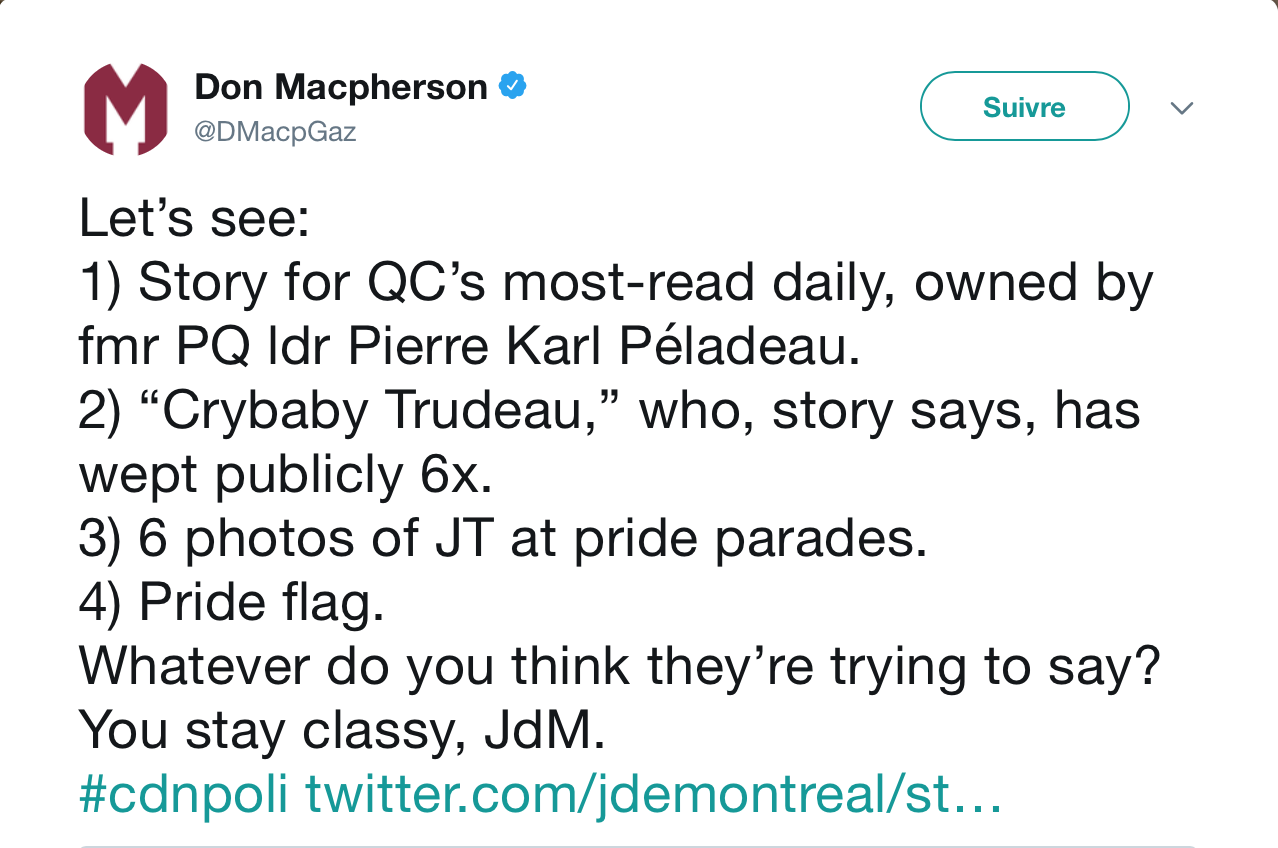Click the line about pride parades photos
This screenshot has height=848, width=1278.
pos(503,540)
